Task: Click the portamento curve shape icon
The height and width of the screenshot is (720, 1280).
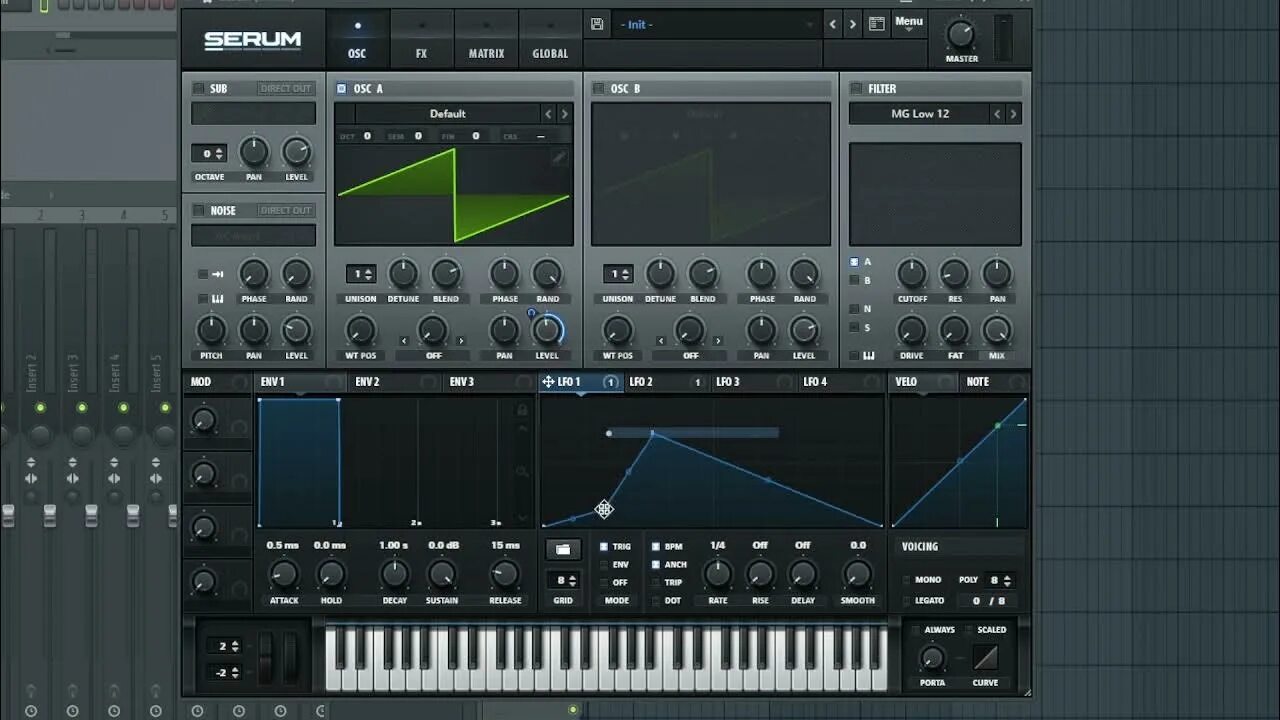Action: click(985, 658)
